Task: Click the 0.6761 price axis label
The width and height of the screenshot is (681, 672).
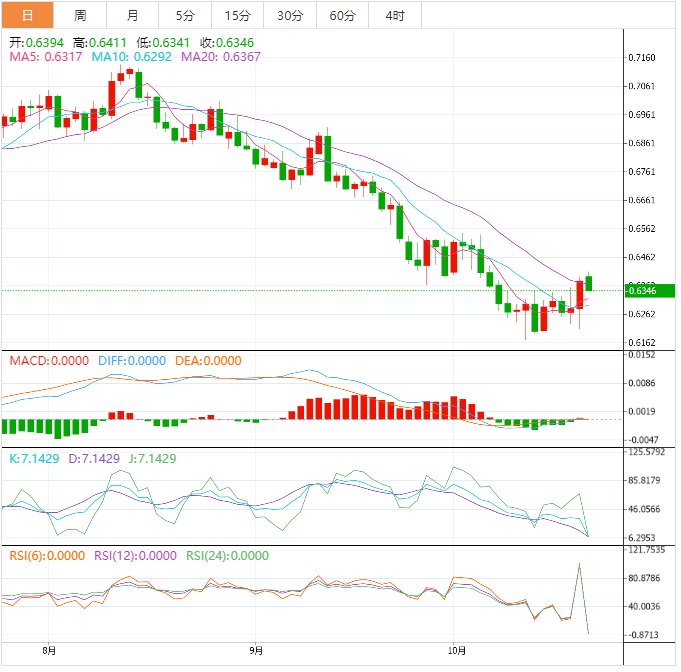Action: 642,172
